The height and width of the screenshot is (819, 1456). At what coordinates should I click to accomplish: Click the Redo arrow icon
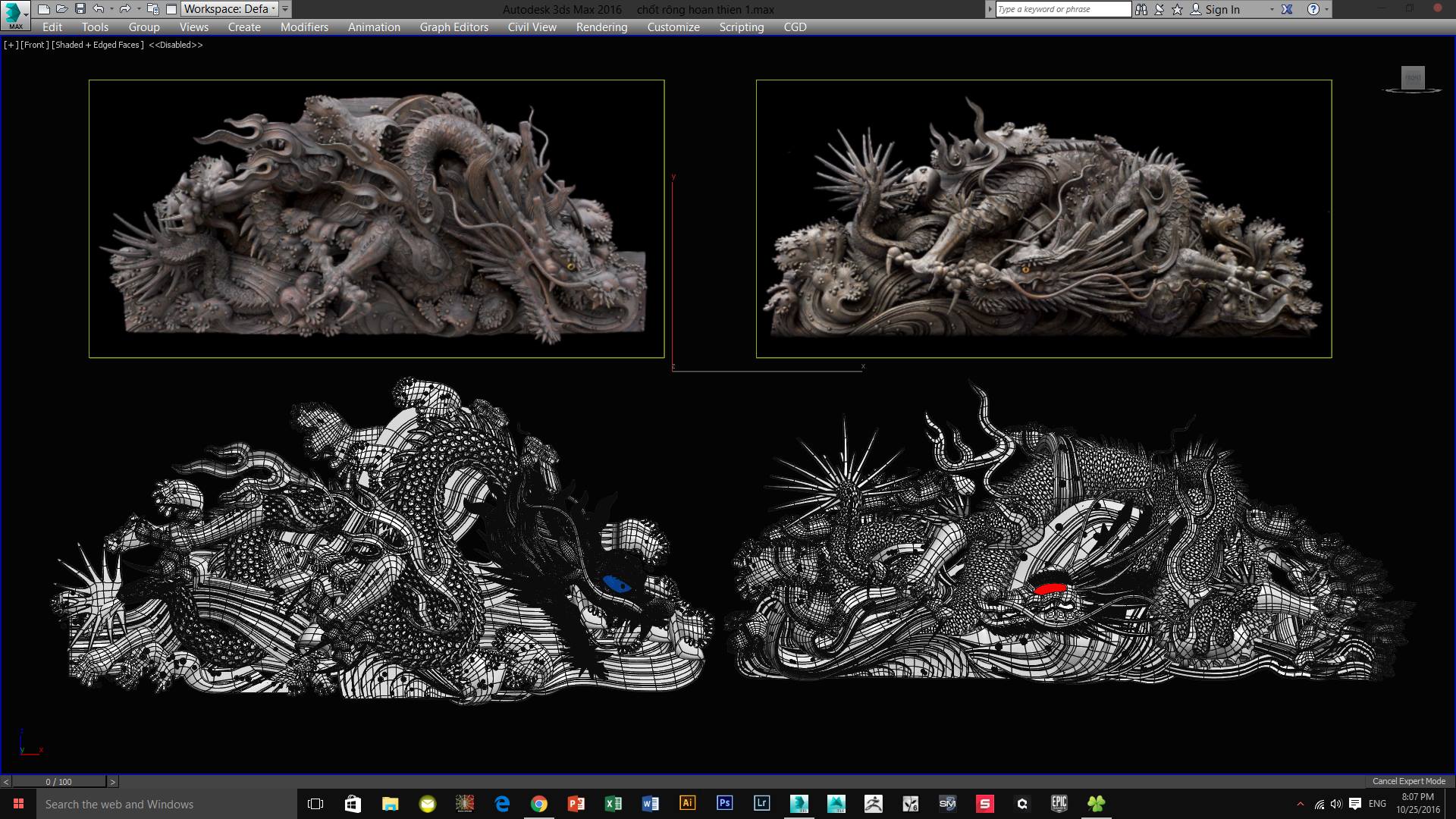pyautogui.click(x=125, y=9)
